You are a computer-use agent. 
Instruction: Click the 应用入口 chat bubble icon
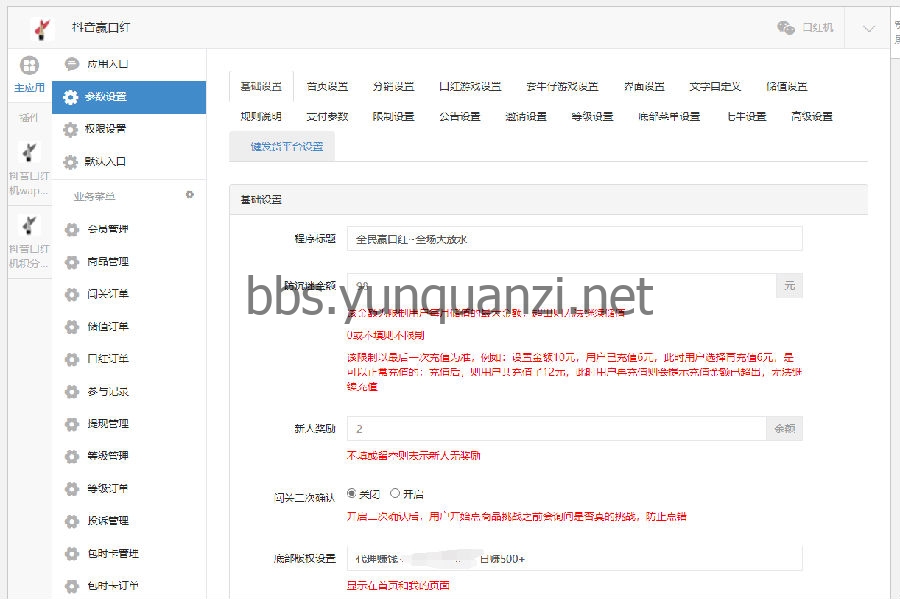(x=71, y=64)
